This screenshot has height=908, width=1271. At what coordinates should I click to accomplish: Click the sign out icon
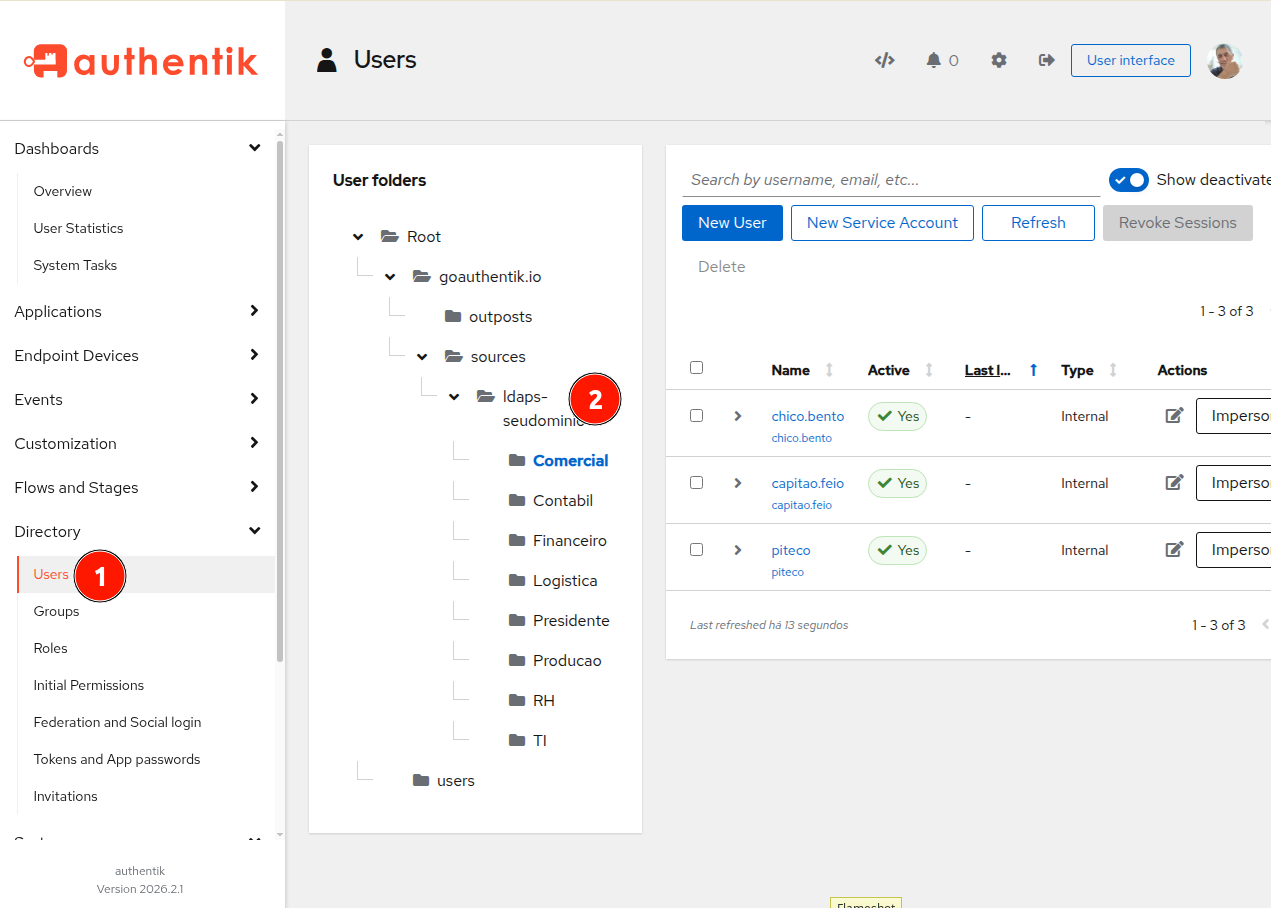pyautogui.click(x=1046, y=60)
